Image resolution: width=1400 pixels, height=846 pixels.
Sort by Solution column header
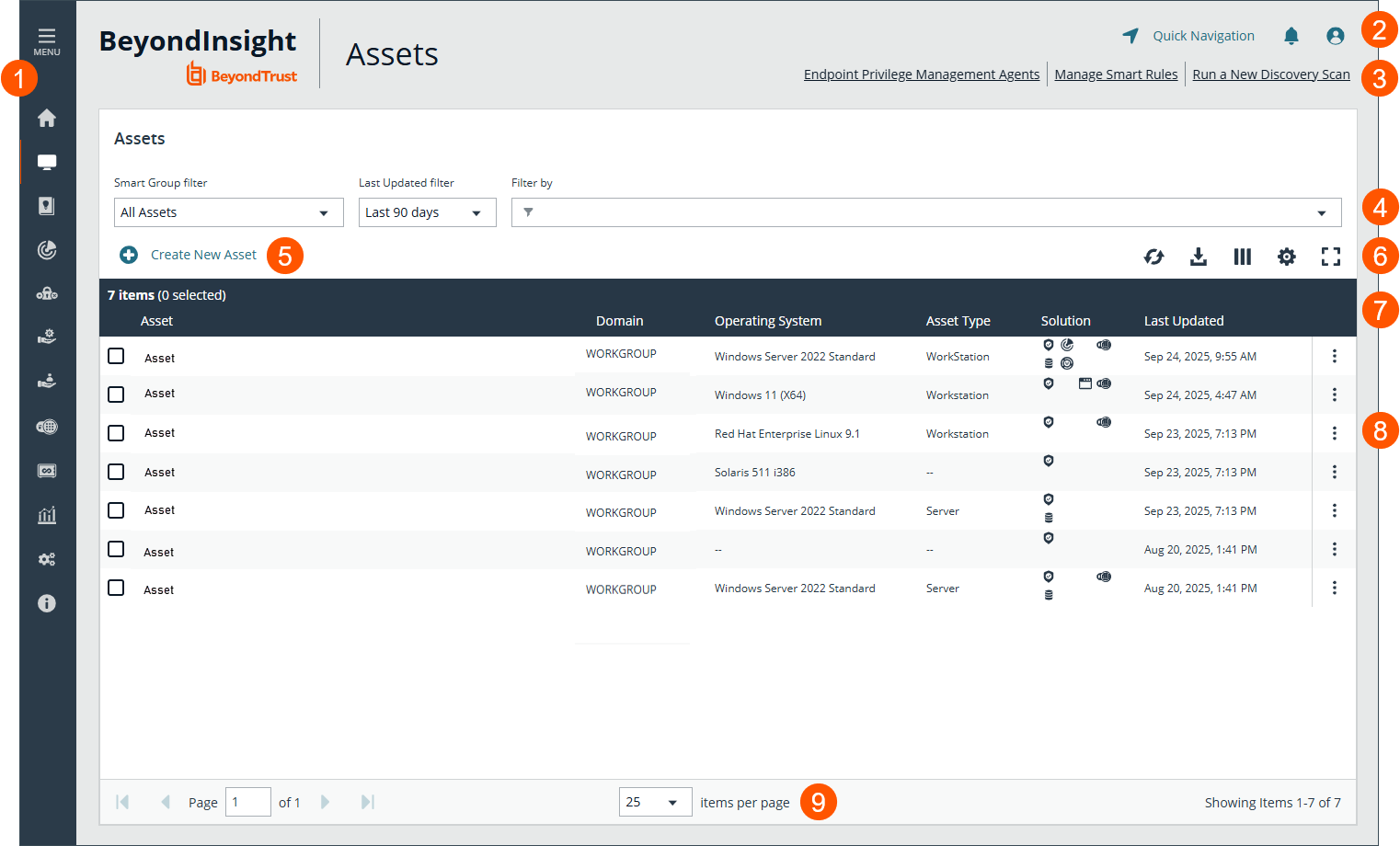(x=1066, y=321)
